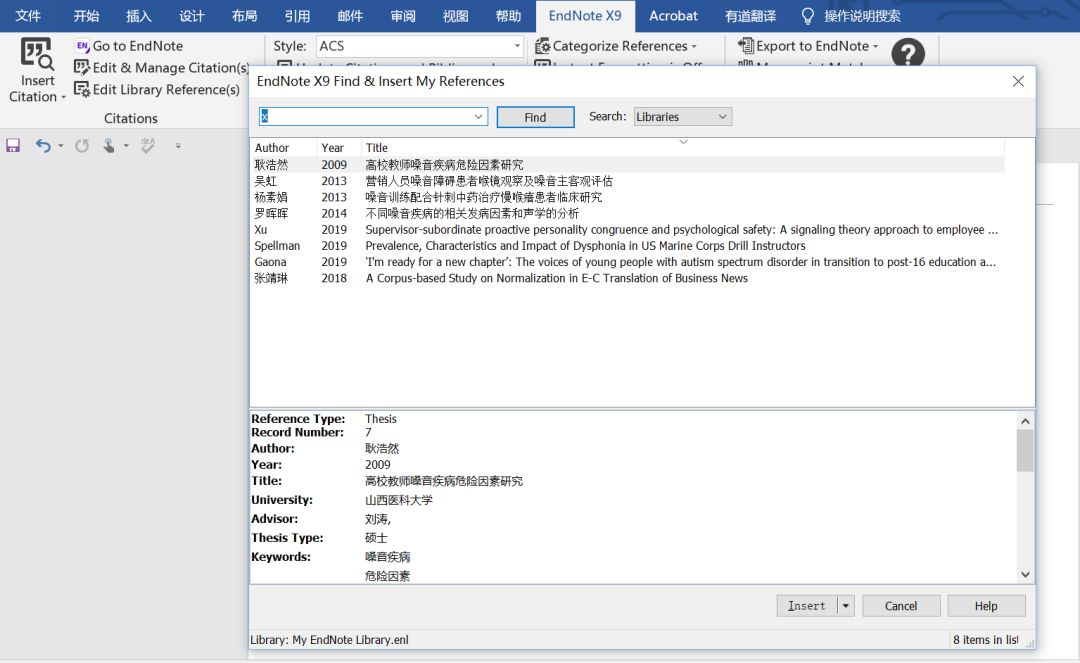Sort by the Title column header
This screenshot has height=663, width=1080.
[682, 147]
